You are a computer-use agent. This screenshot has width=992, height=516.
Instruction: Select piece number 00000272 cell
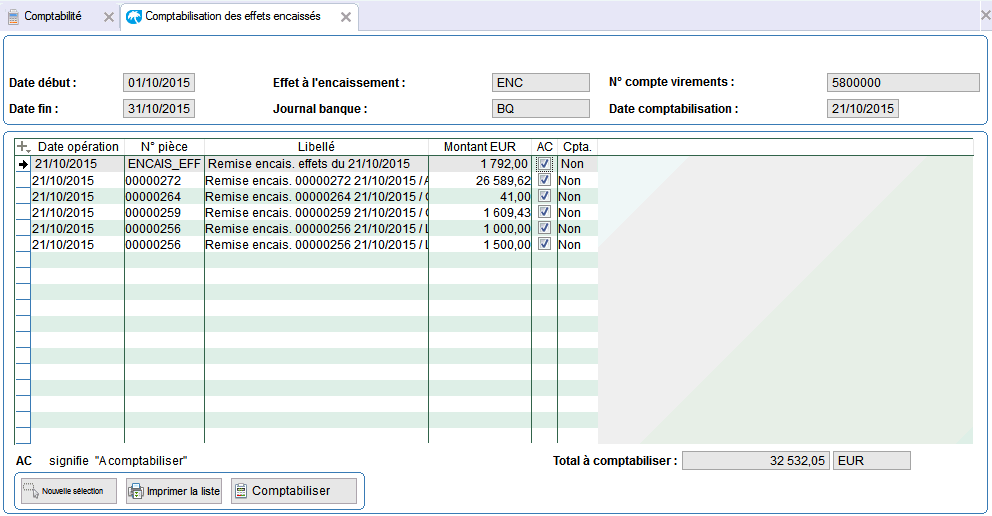(164, 181)
